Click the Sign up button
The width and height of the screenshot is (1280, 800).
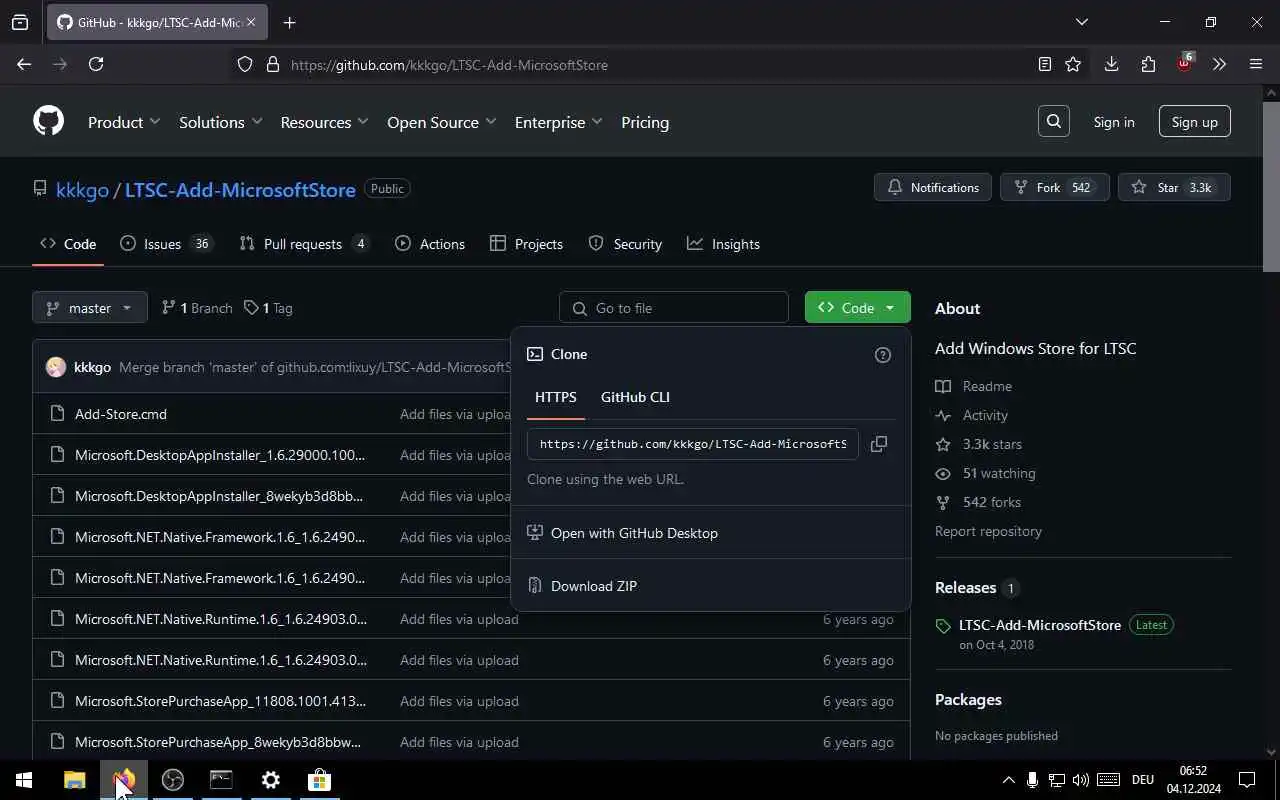[1194, 122]
